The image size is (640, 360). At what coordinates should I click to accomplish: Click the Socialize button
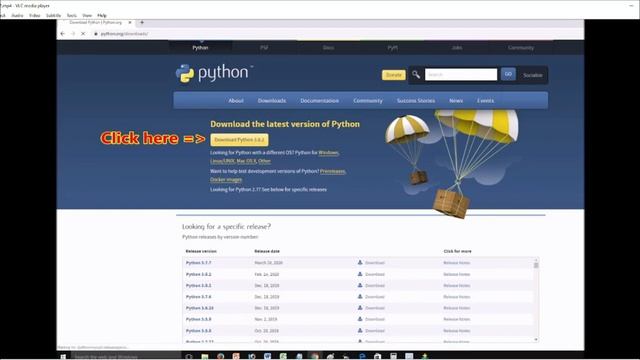[x=533, y=75]
